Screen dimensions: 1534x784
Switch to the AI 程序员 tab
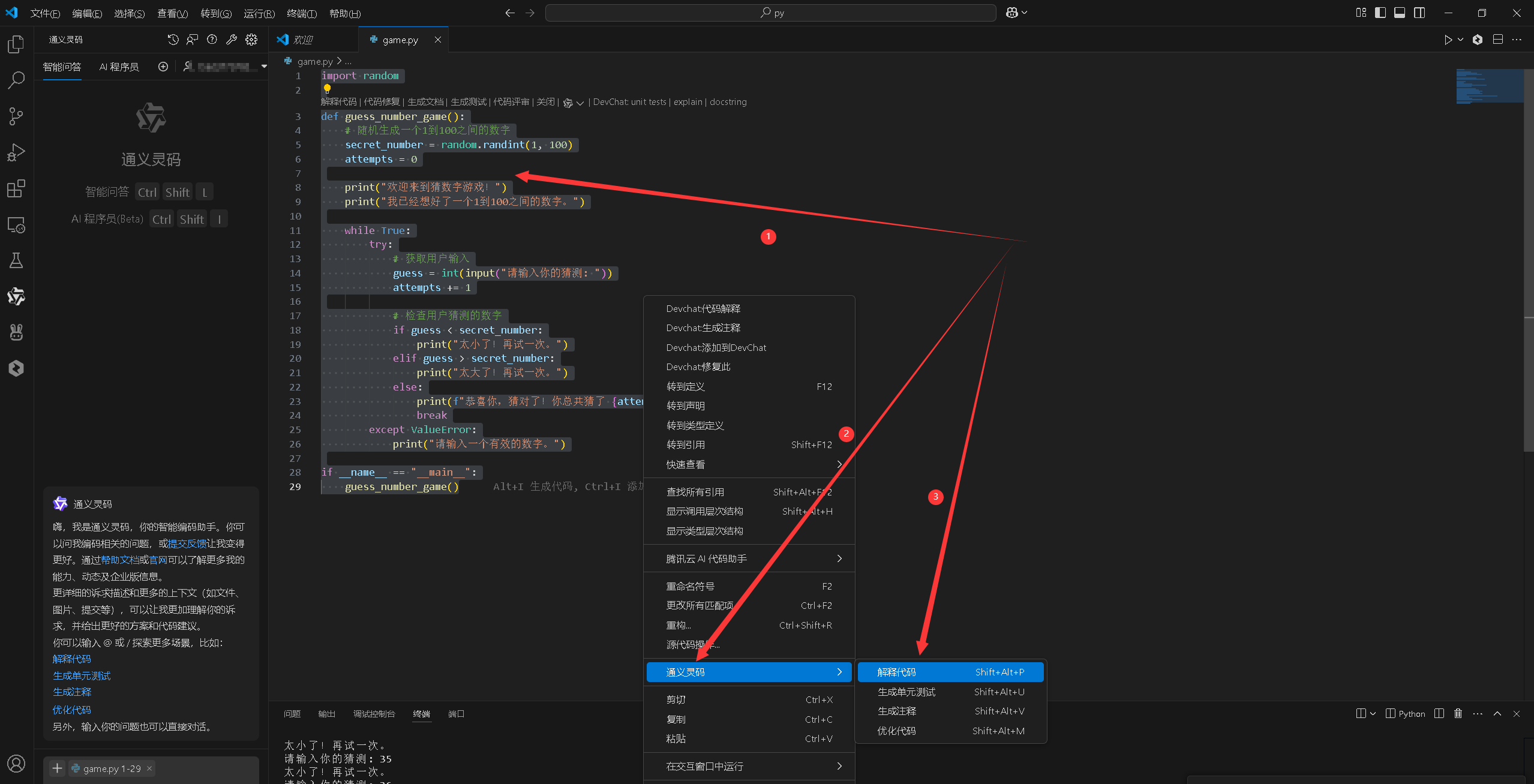tap(119, 67)
